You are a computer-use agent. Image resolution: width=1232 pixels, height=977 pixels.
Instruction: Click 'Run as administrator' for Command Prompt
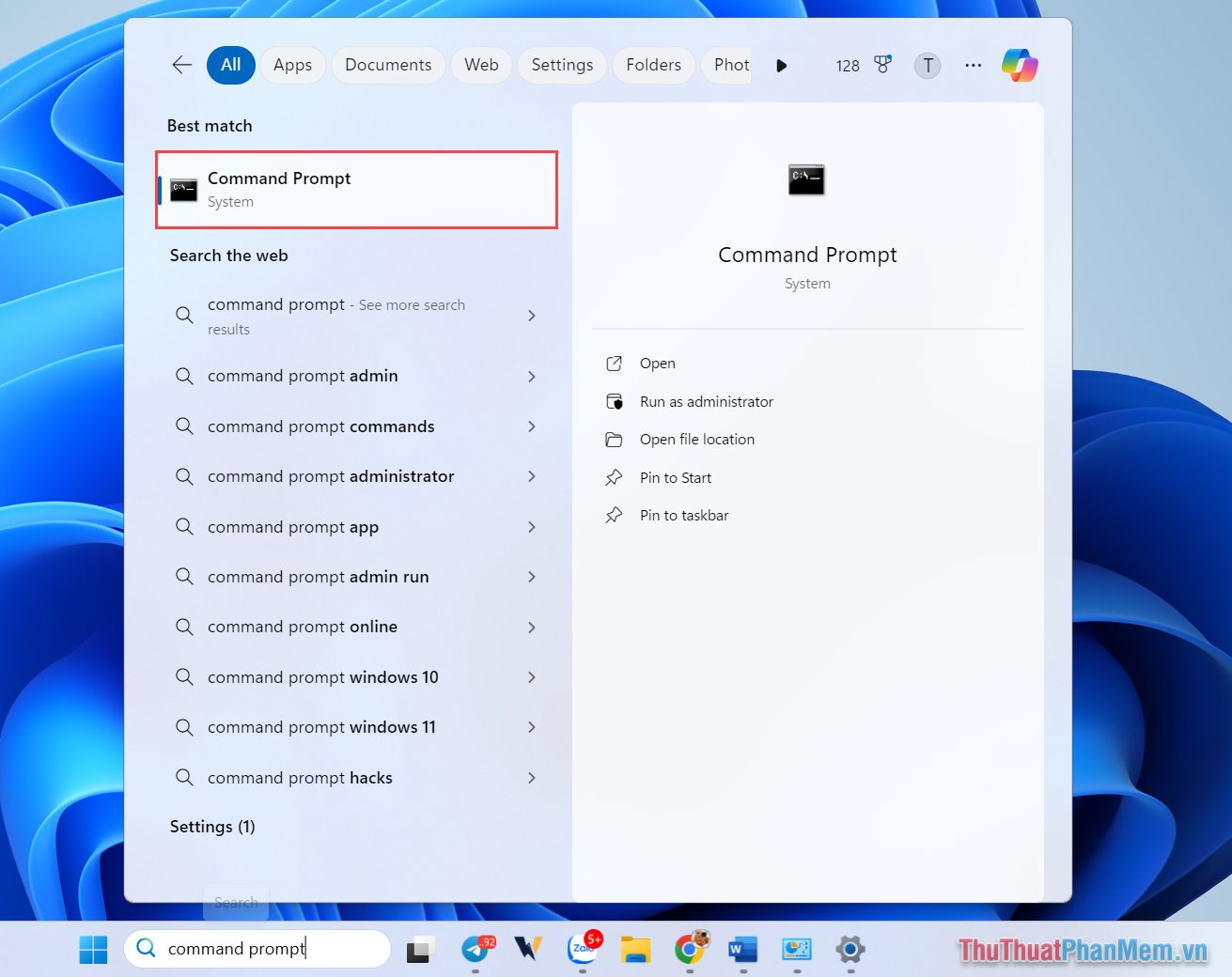tap(705, 401)
